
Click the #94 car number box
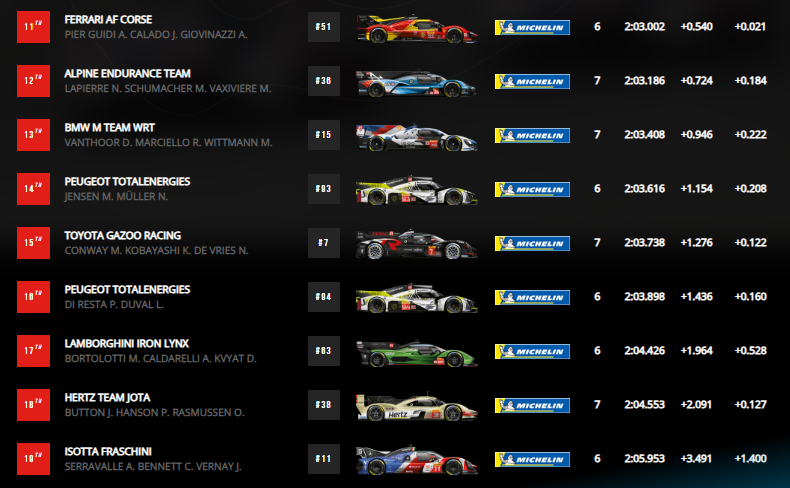pos(323,297)
